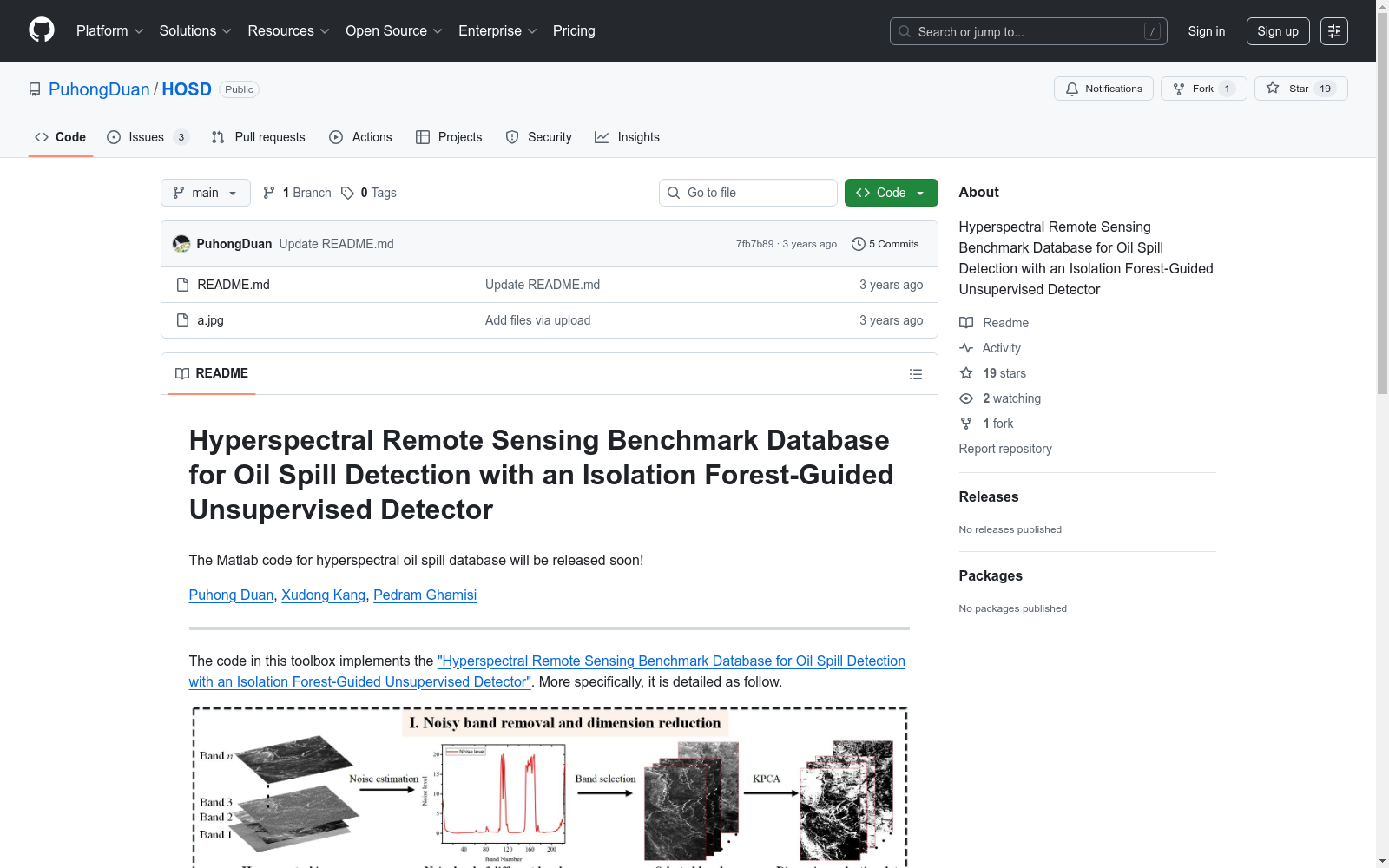Screen dimensions: 1389x868
Task: Star the HOSD repository
Action: (1300, 89)
